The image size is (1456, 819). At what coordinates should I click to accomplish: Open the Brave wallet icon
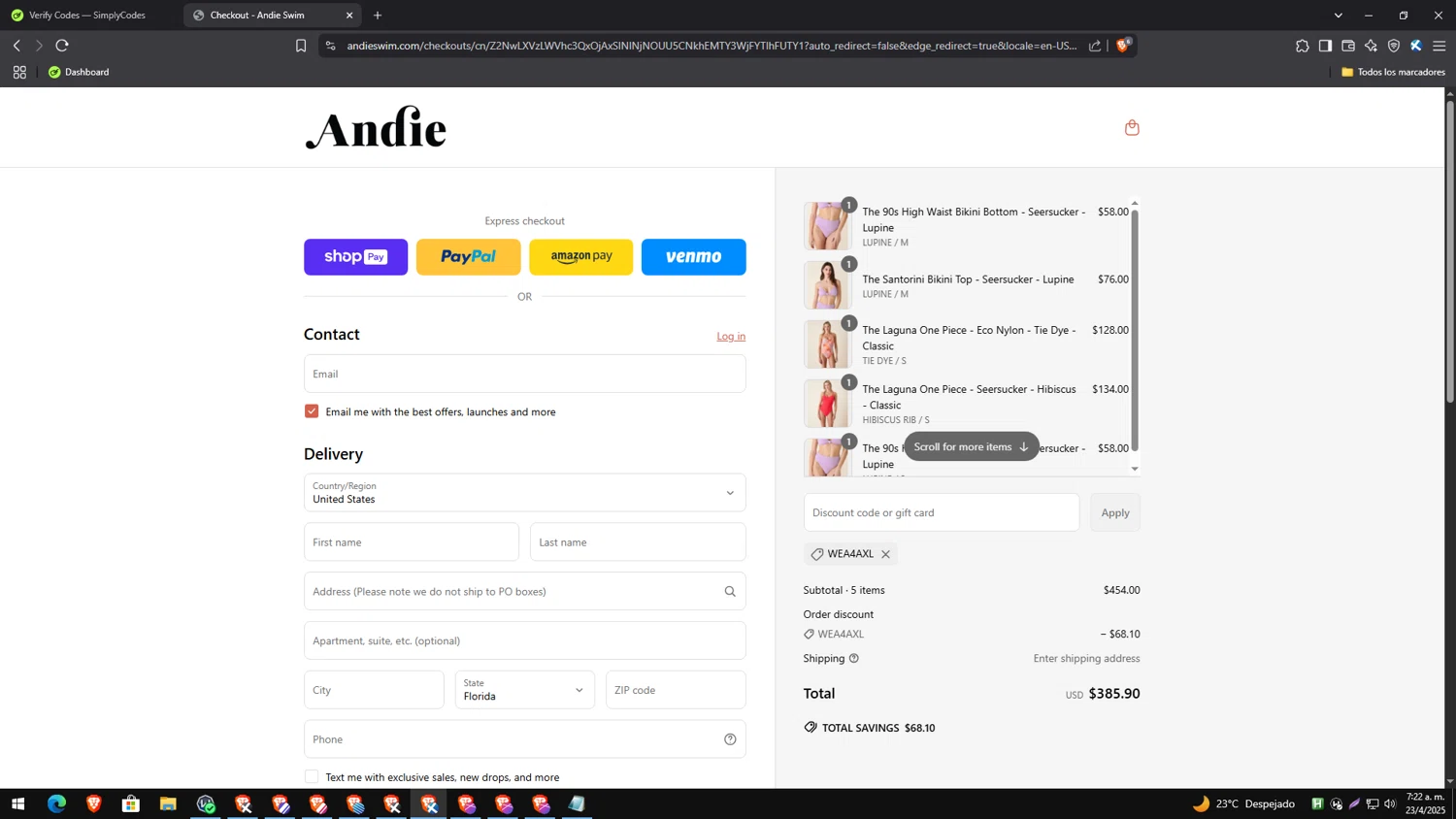pos(1348,46)
